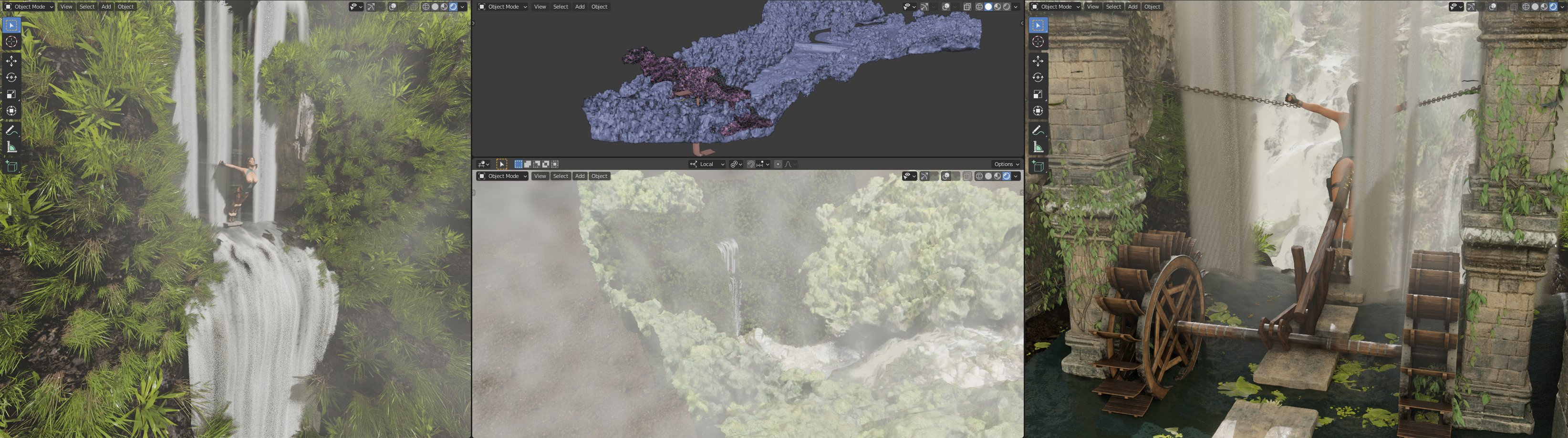The width and height of the screenshot is (1568, 438).
Task: Activate the Cursor tool in left viewport
Action: [11, 42]
